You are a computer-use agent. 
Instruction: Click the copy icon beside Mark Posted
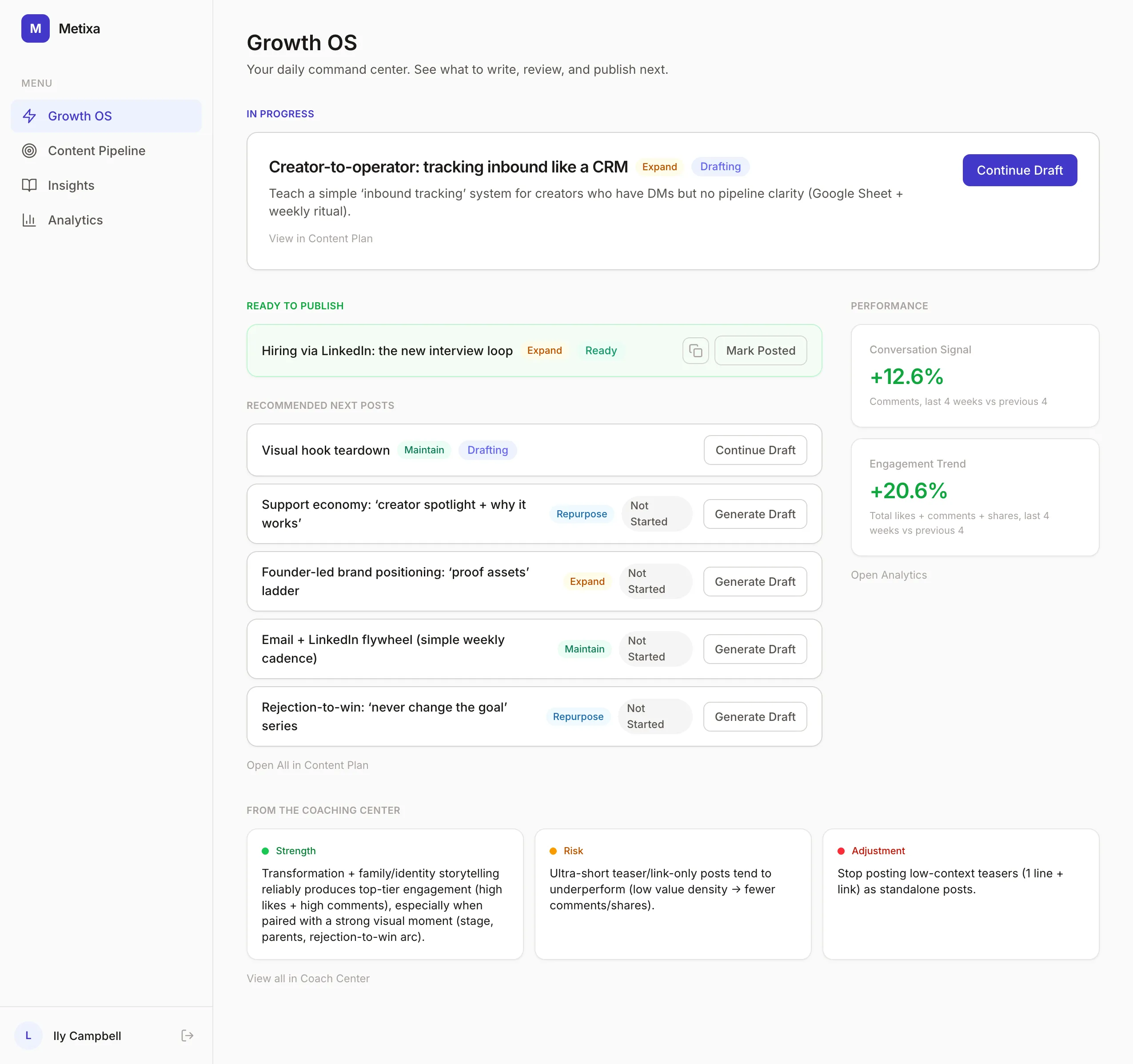[695, 350]
